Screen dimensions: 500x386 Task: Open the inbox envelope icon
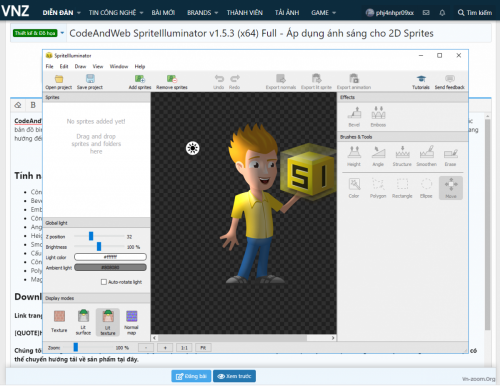pos(426,13)
